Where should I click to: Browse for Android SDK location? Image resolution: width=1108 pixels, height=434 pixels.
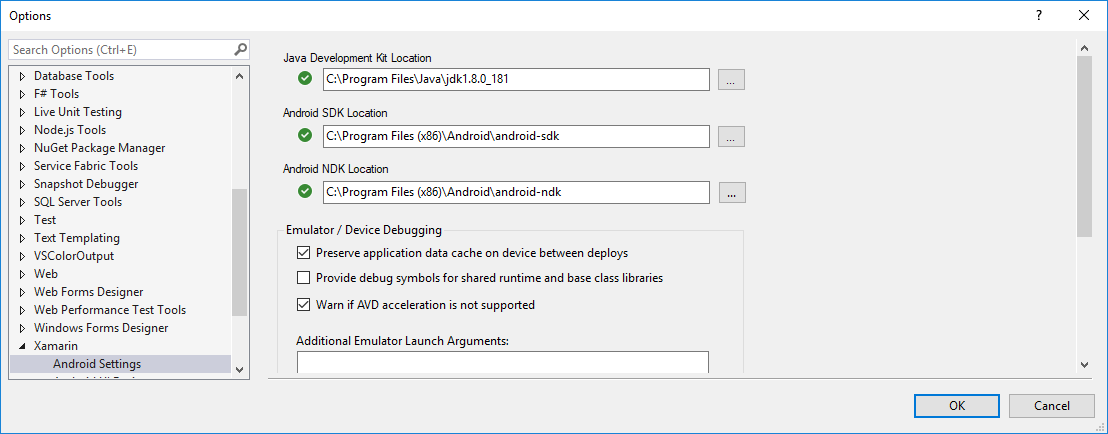click(732, 136)
